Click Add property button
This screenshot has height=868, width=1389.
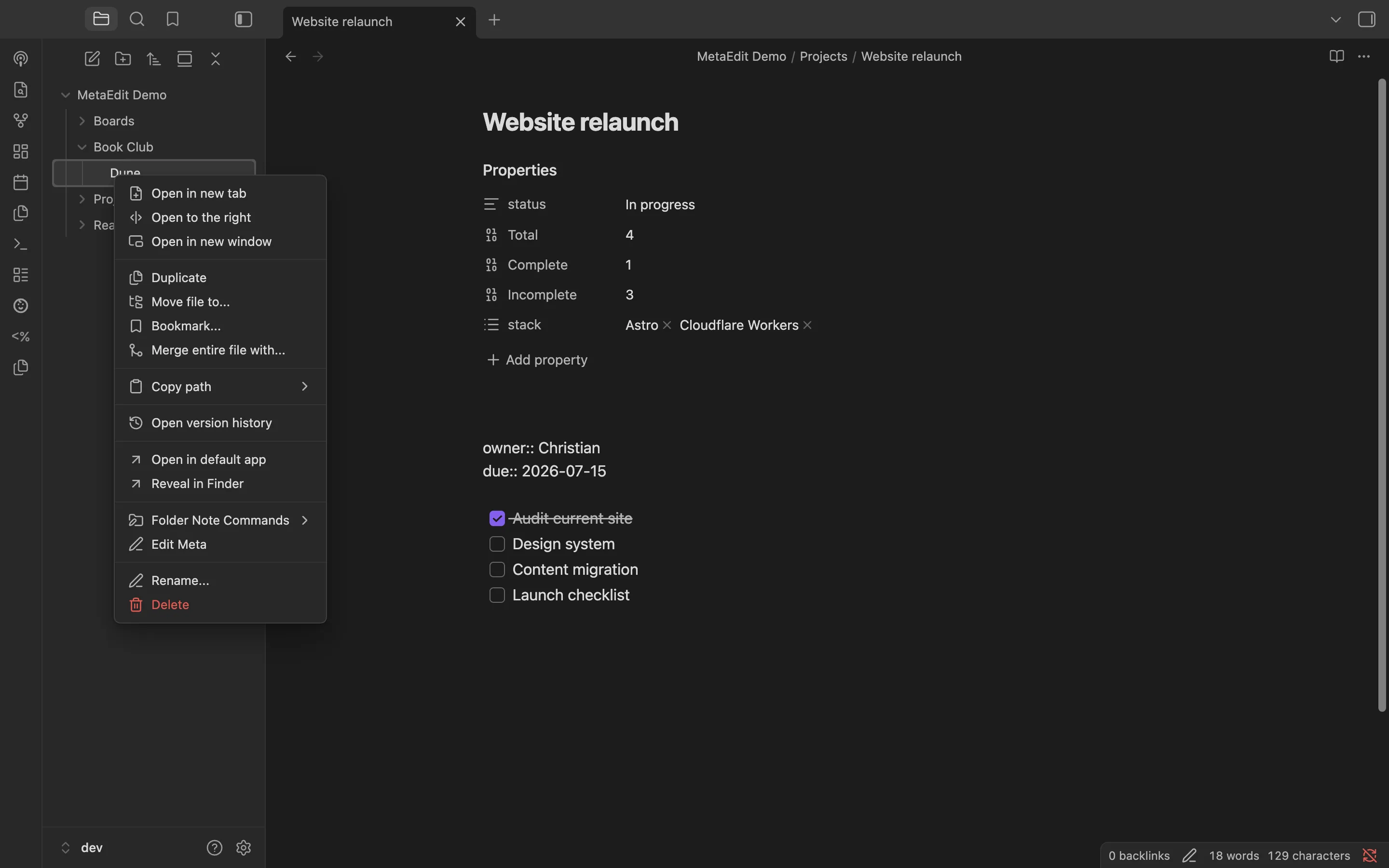click(x=537, y=360)
